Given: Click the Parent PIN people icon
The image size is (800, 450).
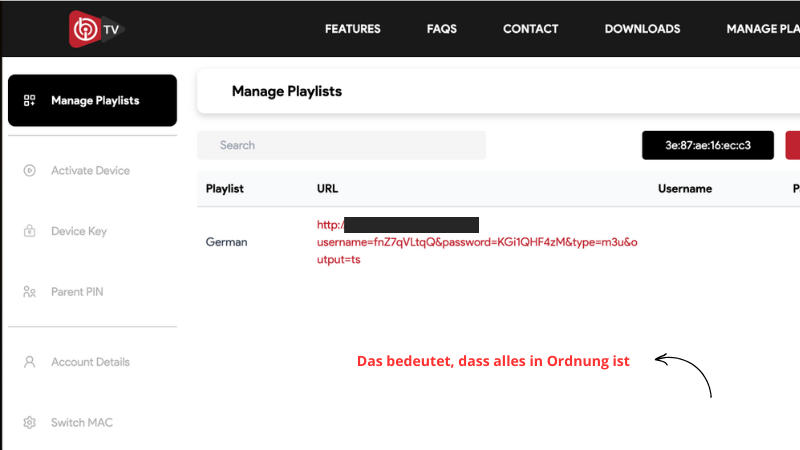Looking at the screenshot, I should pyautogui.click(x=29, y=293).
